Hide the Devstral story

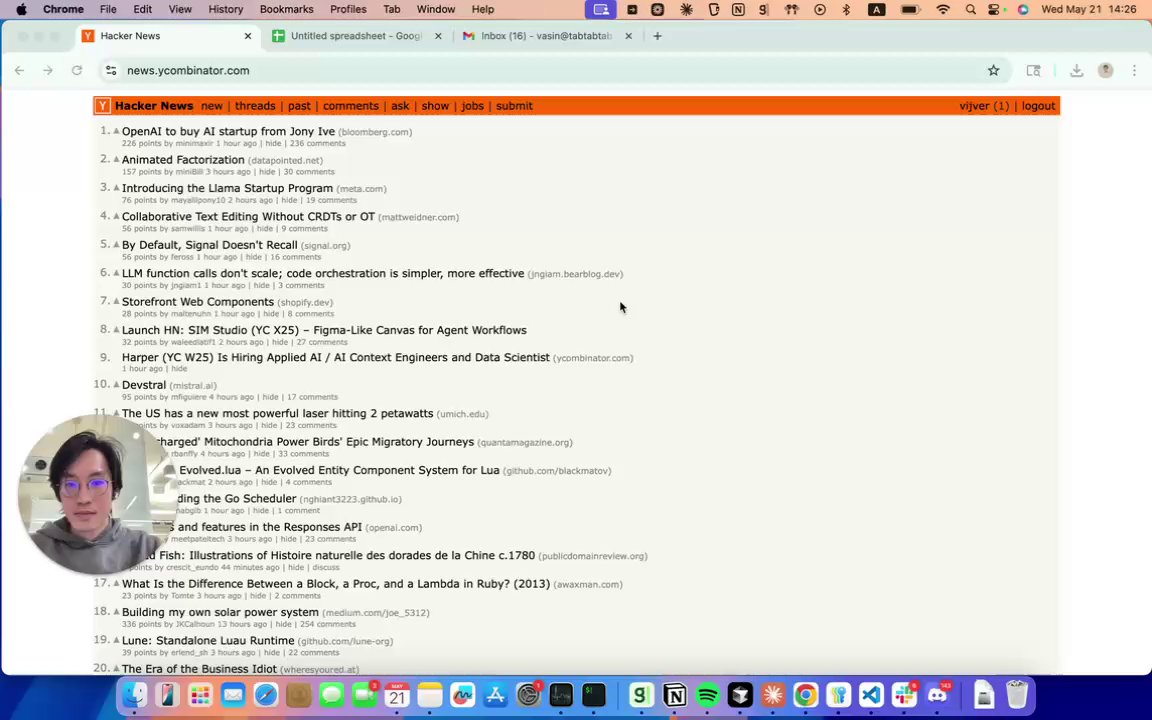(270, 397)
